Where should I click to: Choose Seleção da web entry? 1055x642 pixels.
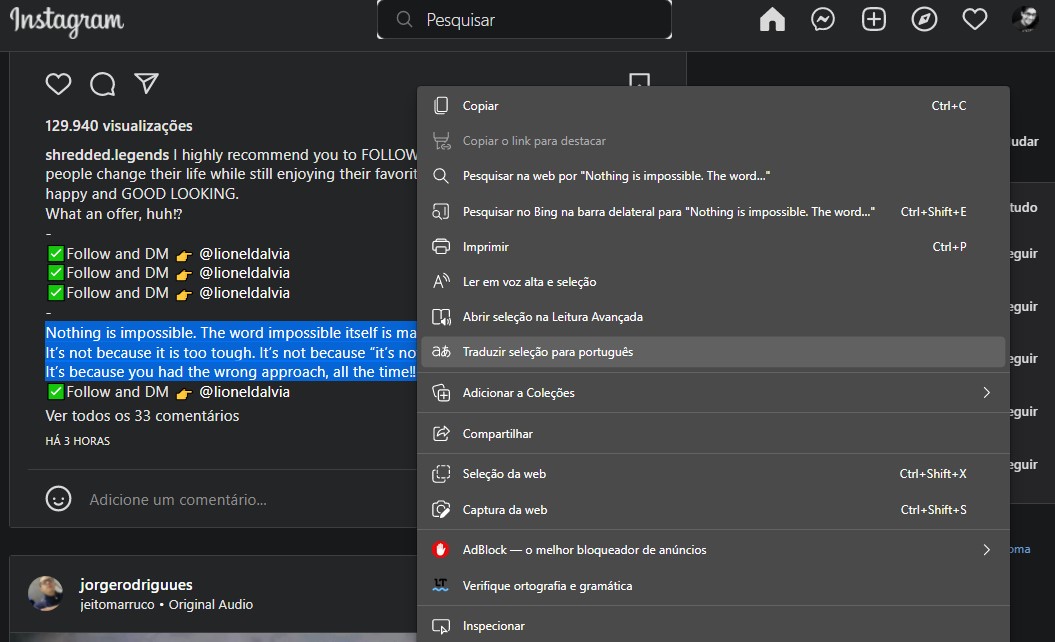pyautogui.click(x=713, y=474)
